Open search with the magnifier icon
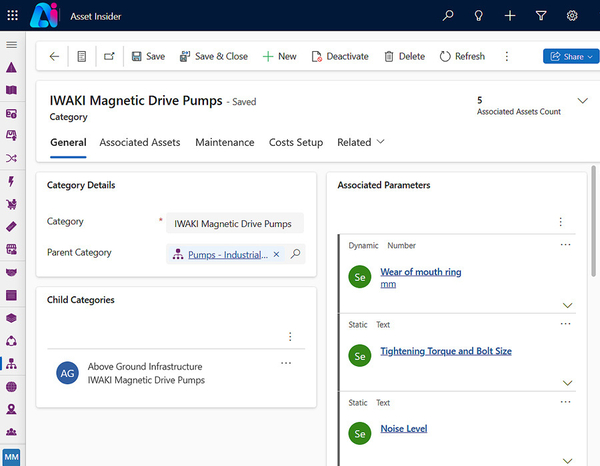Image resolution: width=600 pixels, height=466 pixels. (x=448, y=16)
